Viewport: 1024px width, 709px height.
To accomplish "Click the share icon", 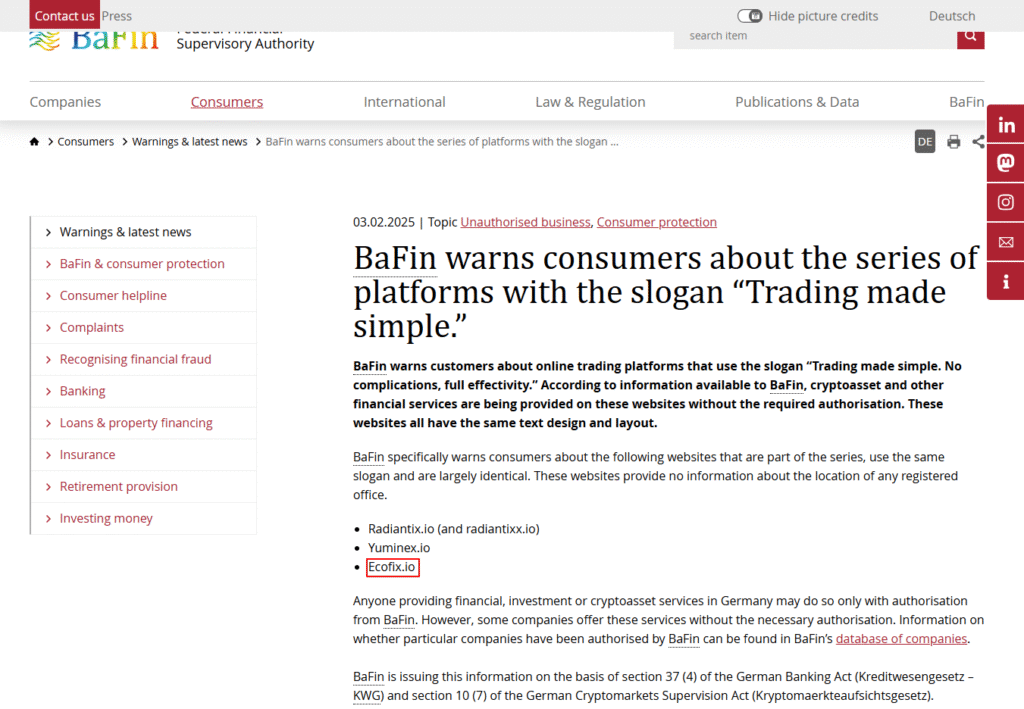I will point(978,142).
